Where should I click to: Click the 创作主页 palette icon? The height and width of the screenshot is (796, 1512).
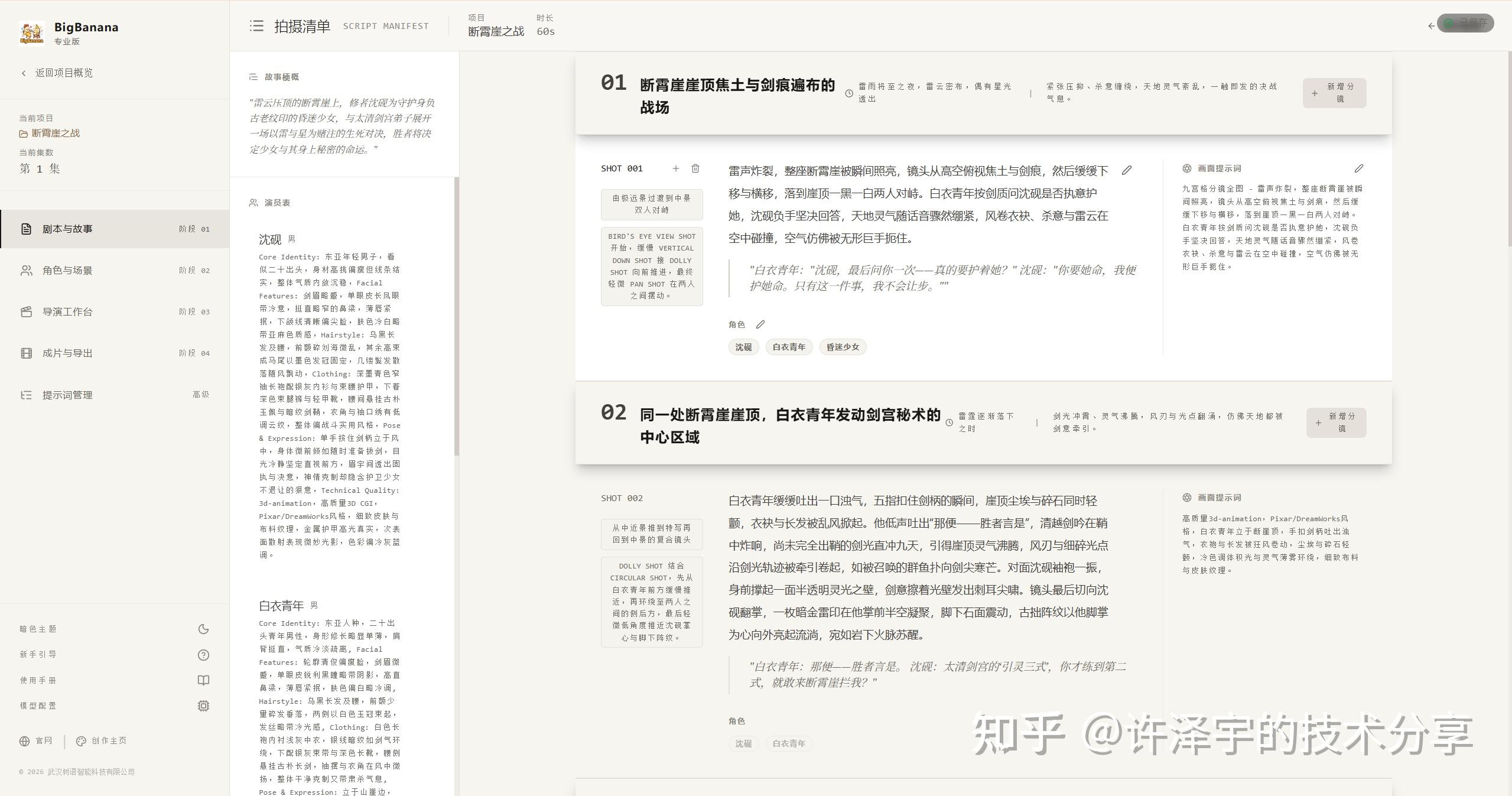[x=81, y=741]
